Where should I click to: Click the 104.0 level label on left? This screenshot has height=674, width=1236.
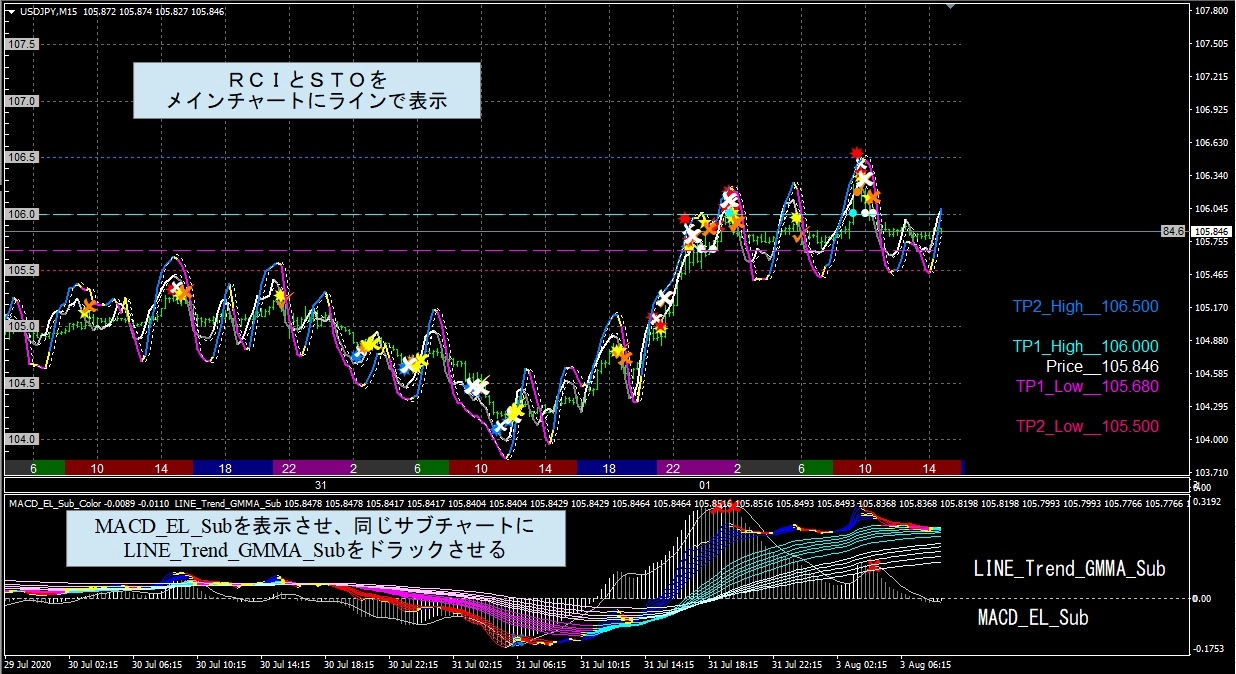click(x=22, y=439)
